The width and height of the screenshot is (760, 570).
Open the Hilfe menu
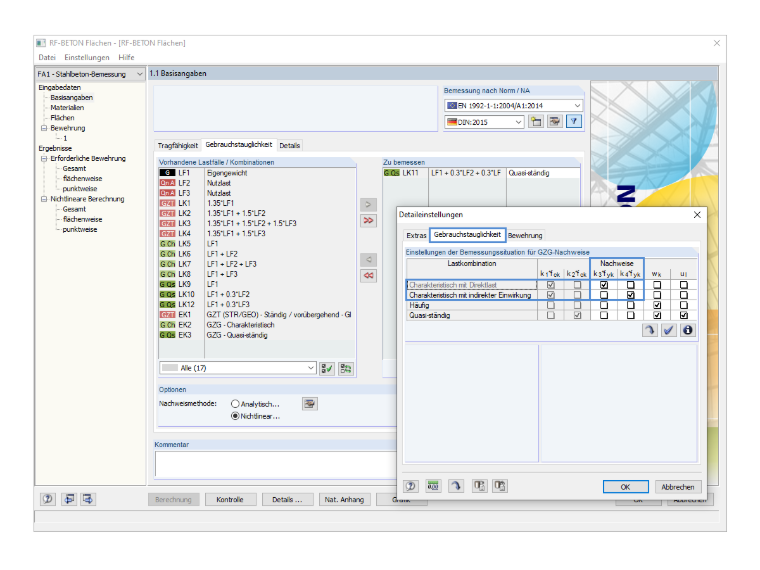126,57
